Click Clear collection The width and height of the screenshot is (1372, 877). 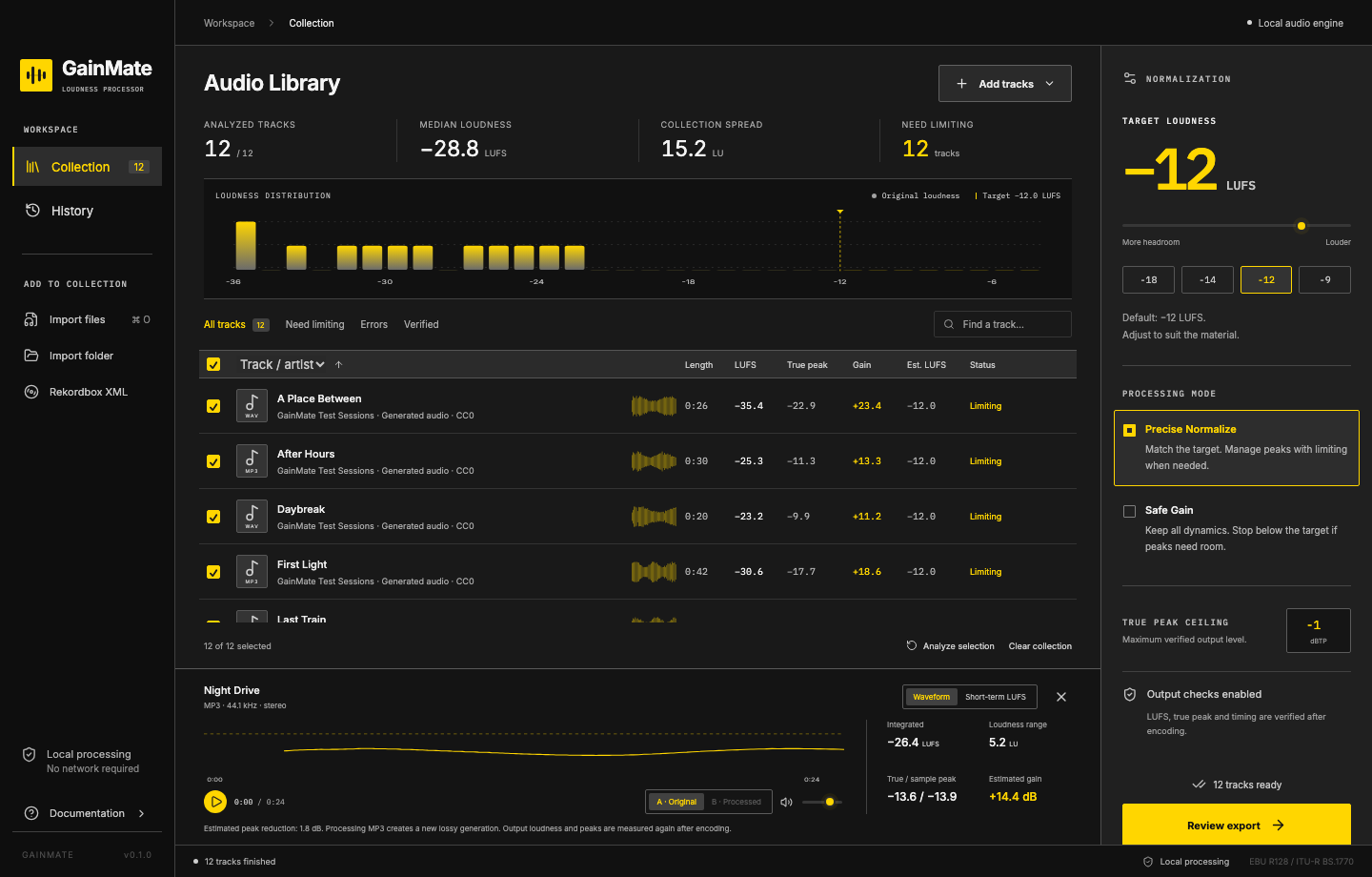point(1040,646)
